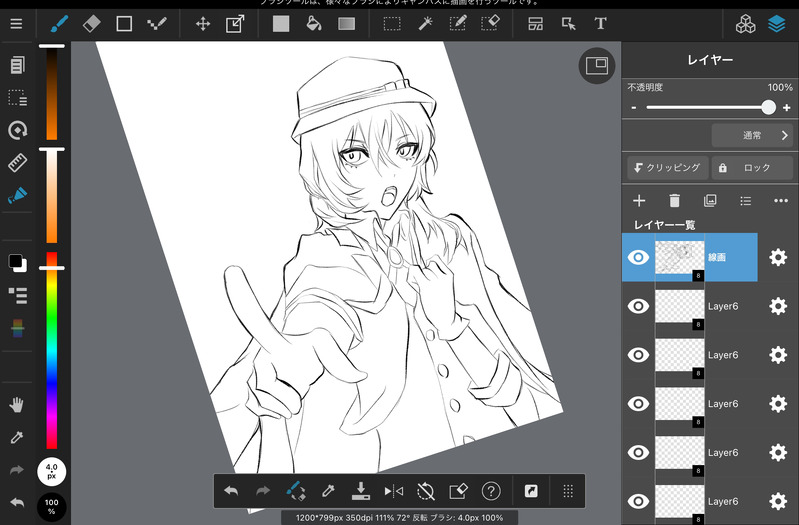Open the ruler snap menu in sidebar

(17, 163)
